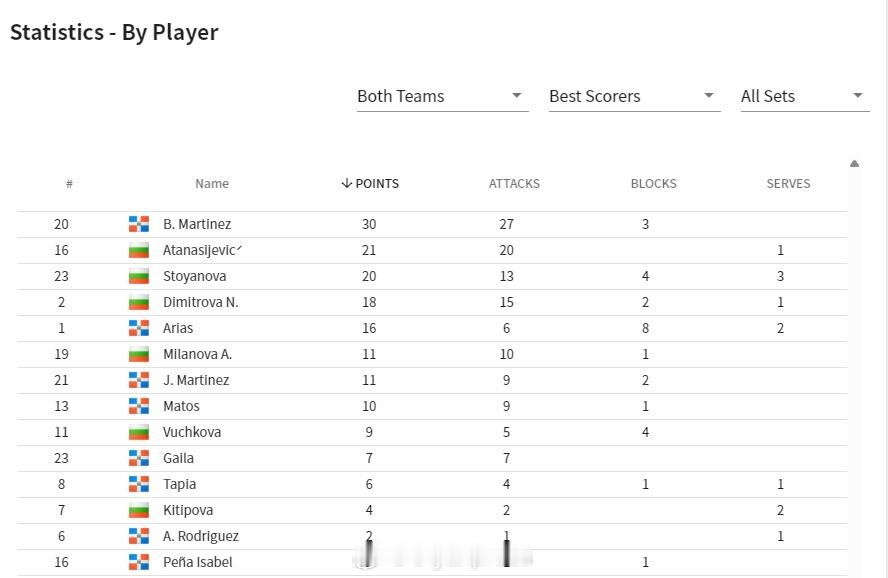The image size is (888, 578).
Task: Click the flag icon next to Stoyanova
Action: click(x=139, y=276)
